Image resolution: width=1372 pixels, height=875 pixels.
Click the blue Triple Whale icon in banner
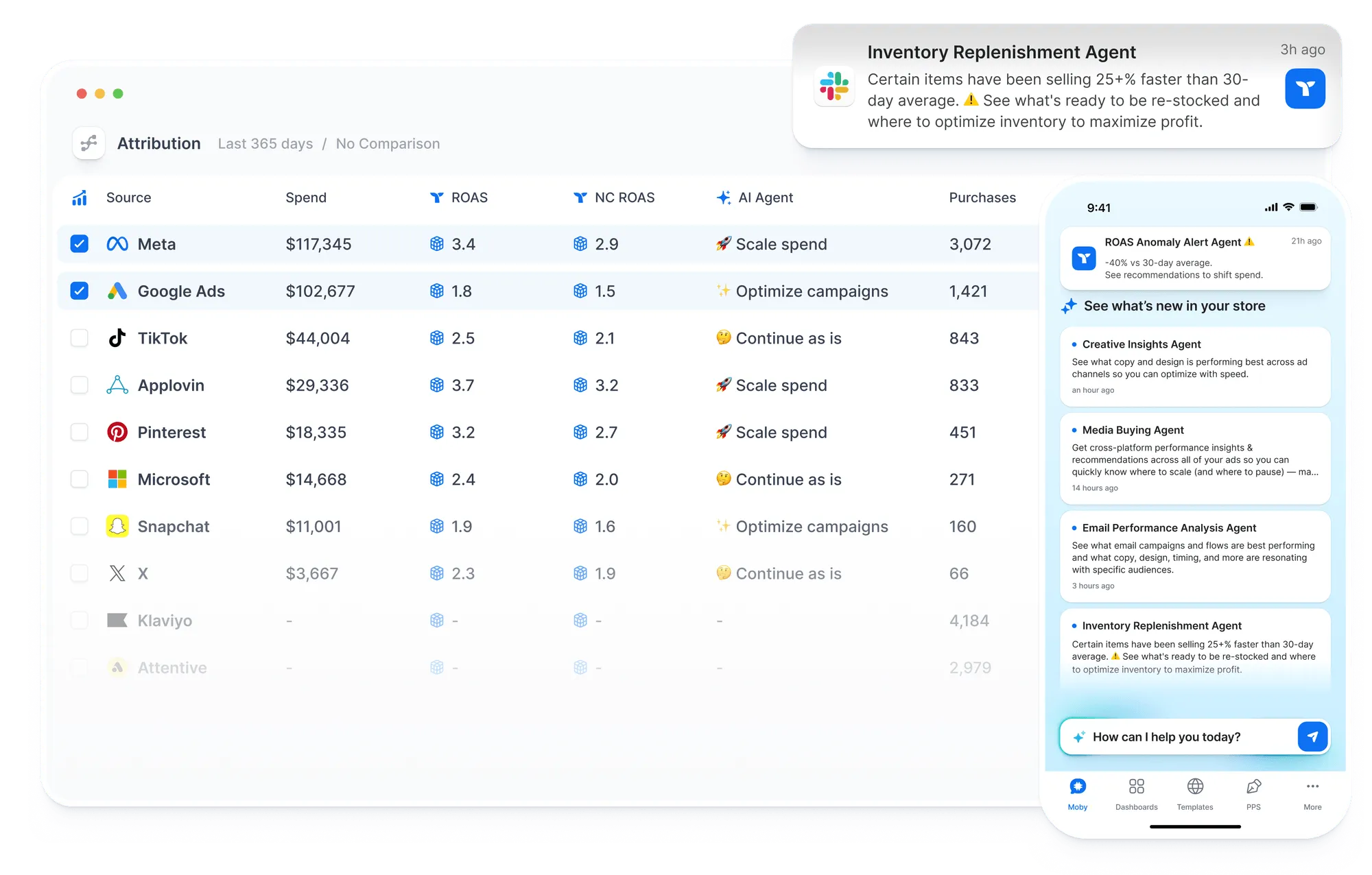tap(1305, 88)
